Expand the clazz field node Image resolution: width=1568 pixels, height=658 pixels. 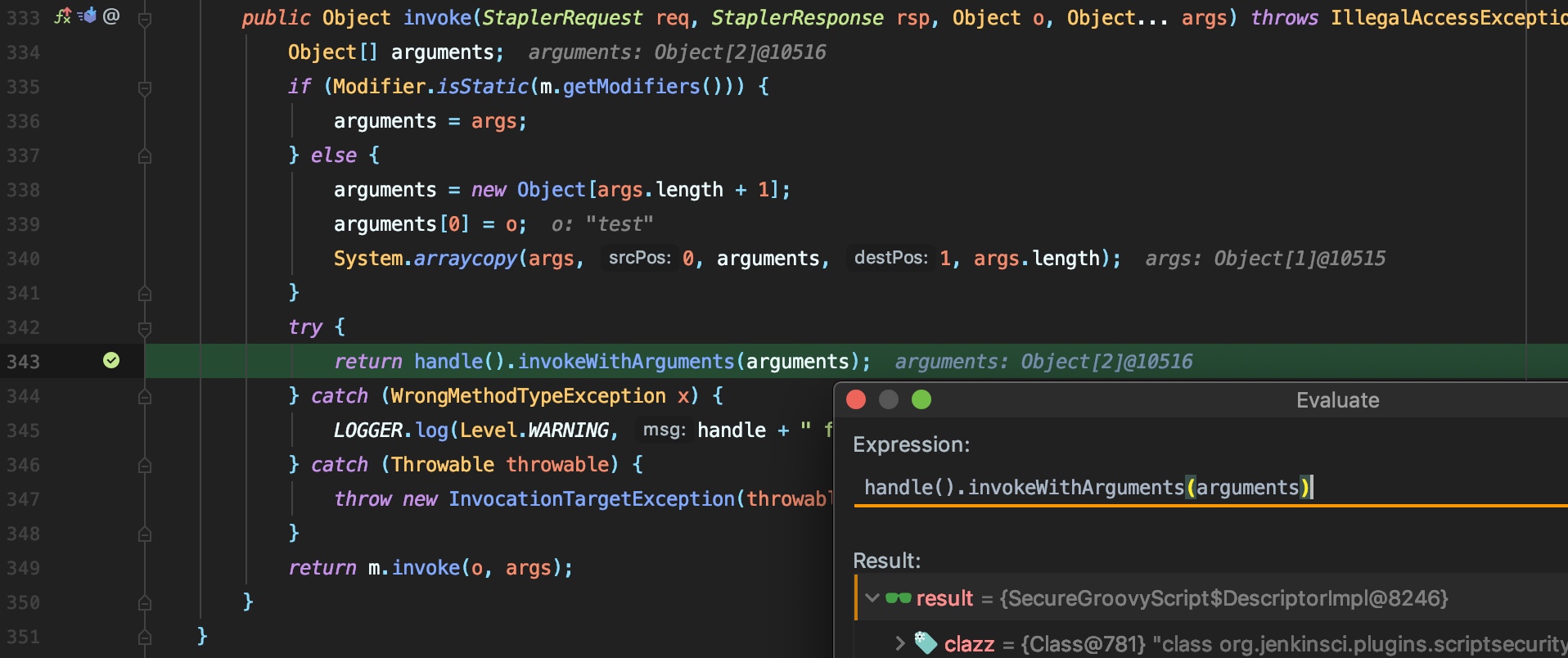coord(900,643)
